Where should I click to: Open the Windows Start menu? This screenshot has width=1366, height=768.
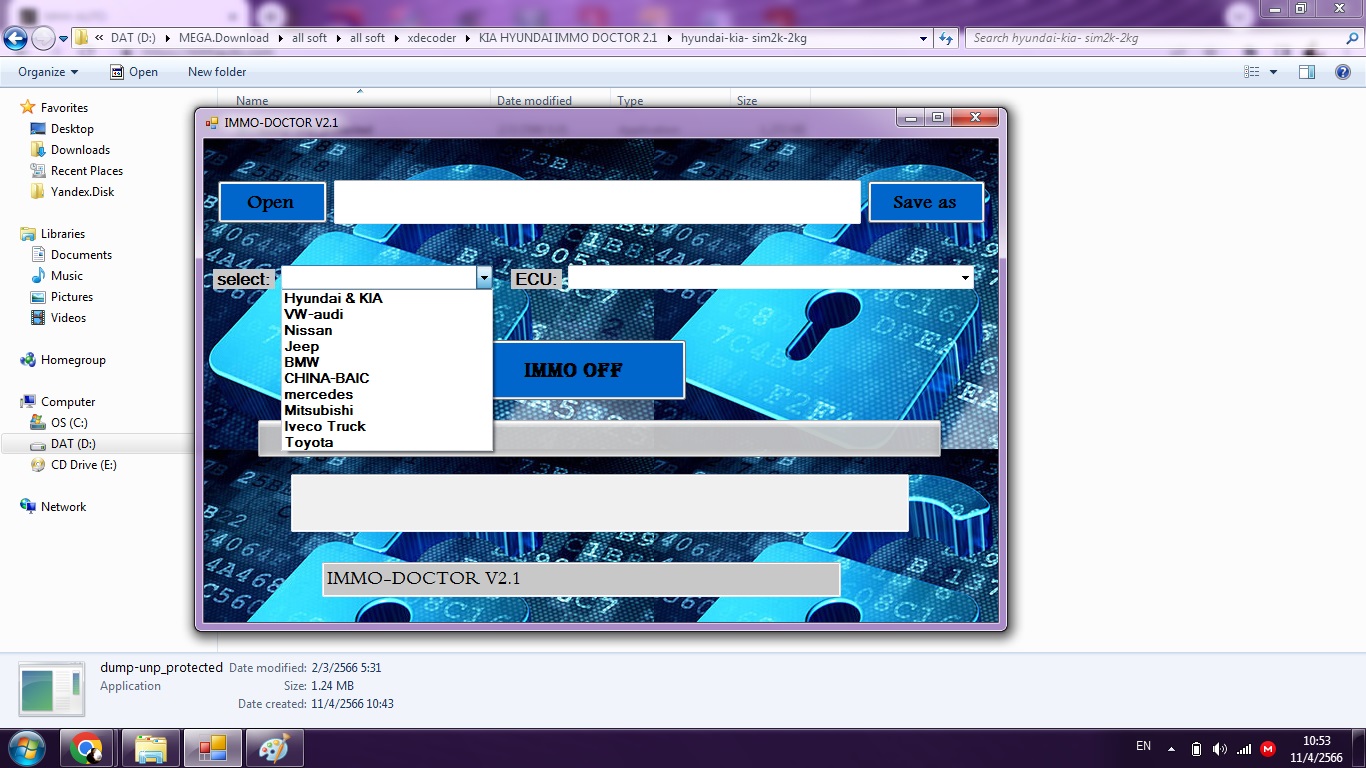(x=25, y=748)
